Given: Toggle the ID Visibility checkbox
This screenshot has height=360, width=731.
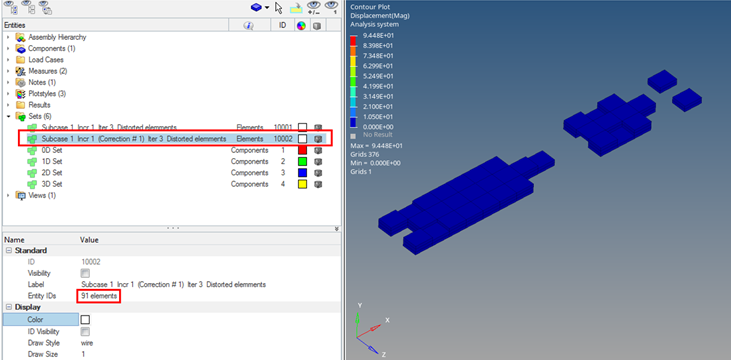Looking at the screenshot, I should coord(85,332).
